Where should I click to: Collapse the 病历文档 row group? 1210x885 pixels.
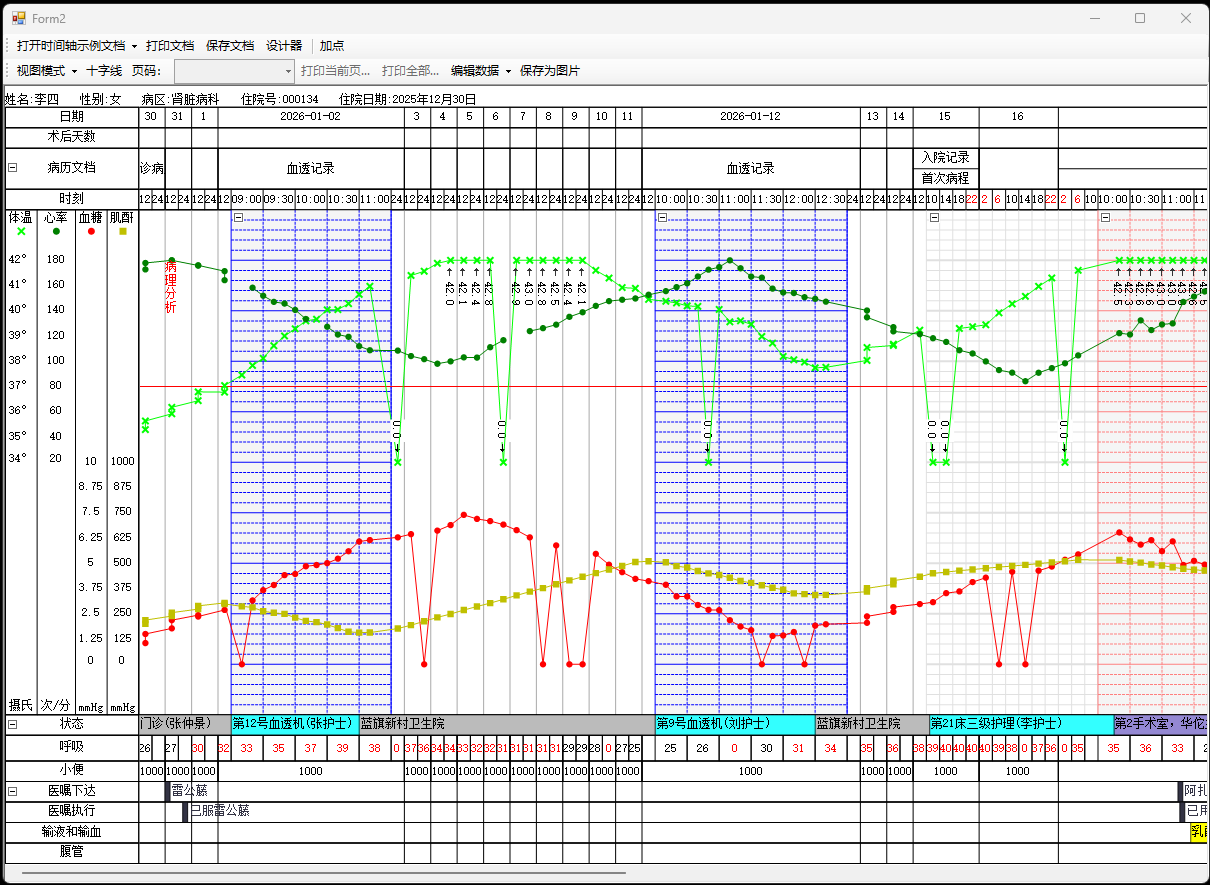point(13,168)
